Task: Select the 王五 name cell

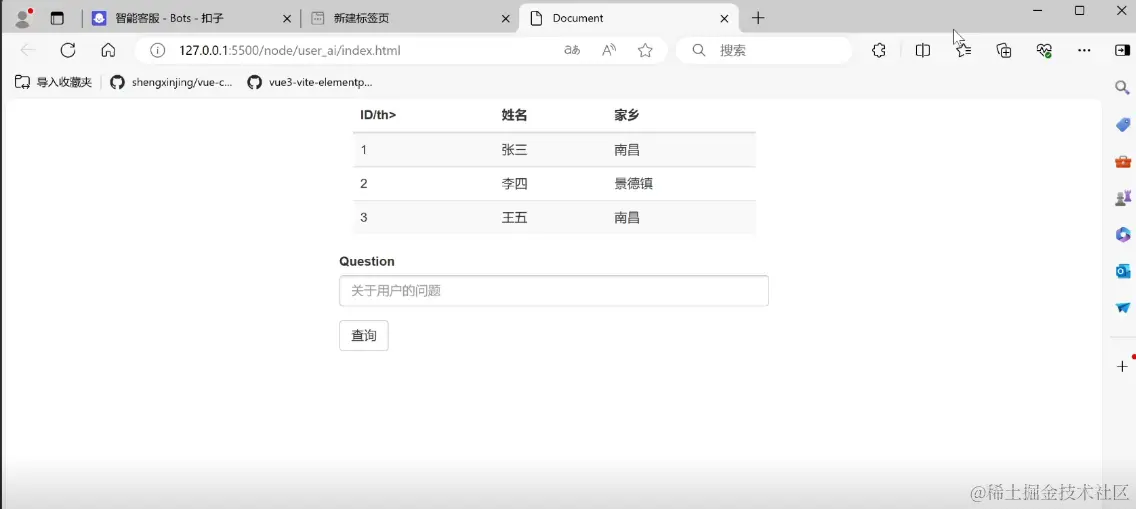Action: [x=514, y=217]
